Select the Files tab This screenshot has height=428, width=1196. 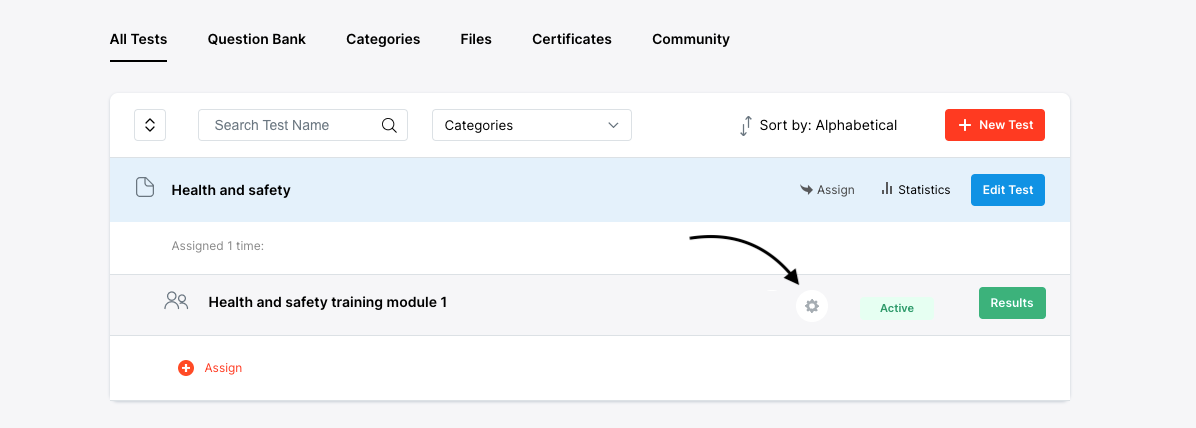click(x=476, y=39)
